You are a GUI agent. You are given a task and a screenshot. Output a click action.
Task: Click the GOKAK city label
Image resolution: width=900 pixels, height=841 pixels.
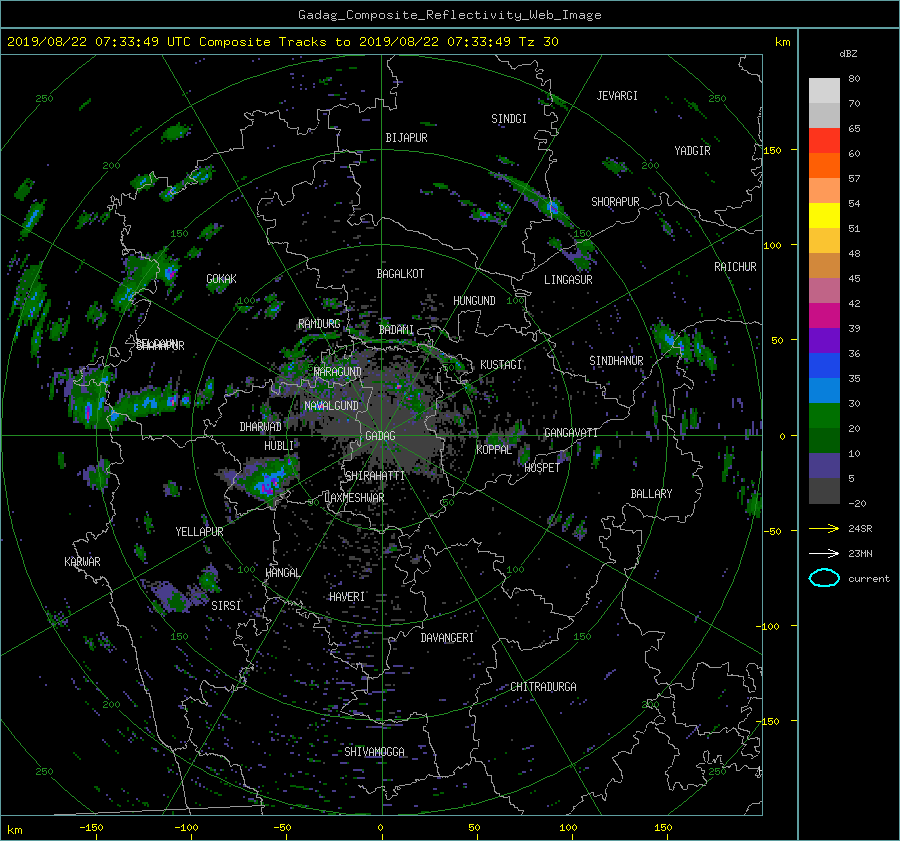tap(221, 279)
